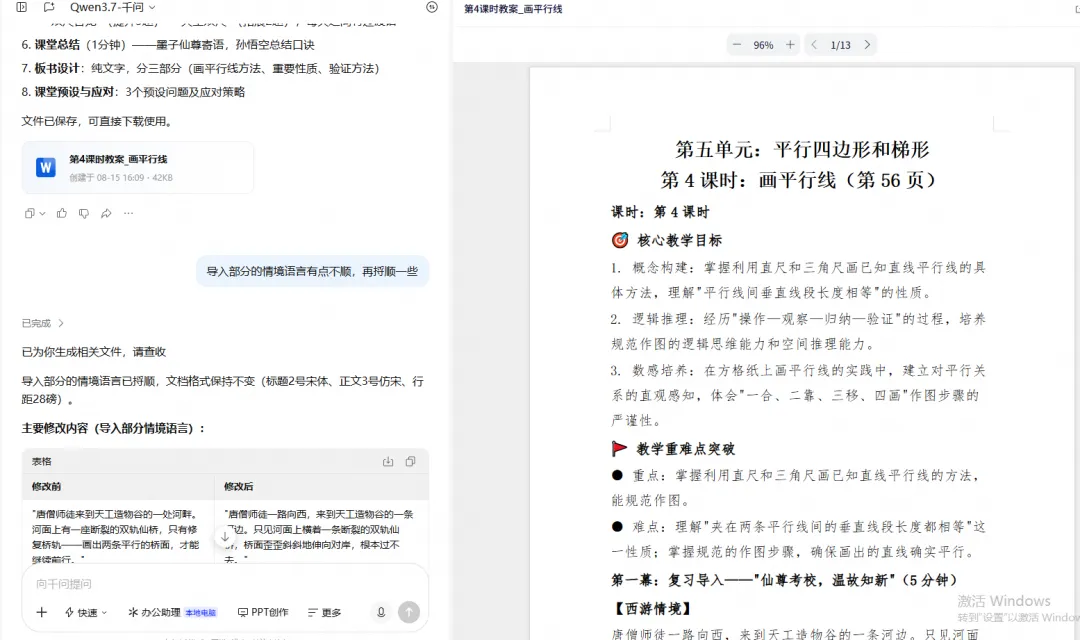Open the 快速 mode dropdown

point(86,612)
